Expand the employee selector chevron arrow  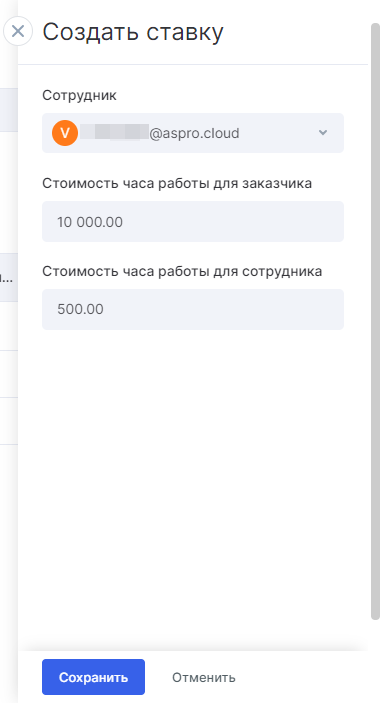[x=322, y=133]
